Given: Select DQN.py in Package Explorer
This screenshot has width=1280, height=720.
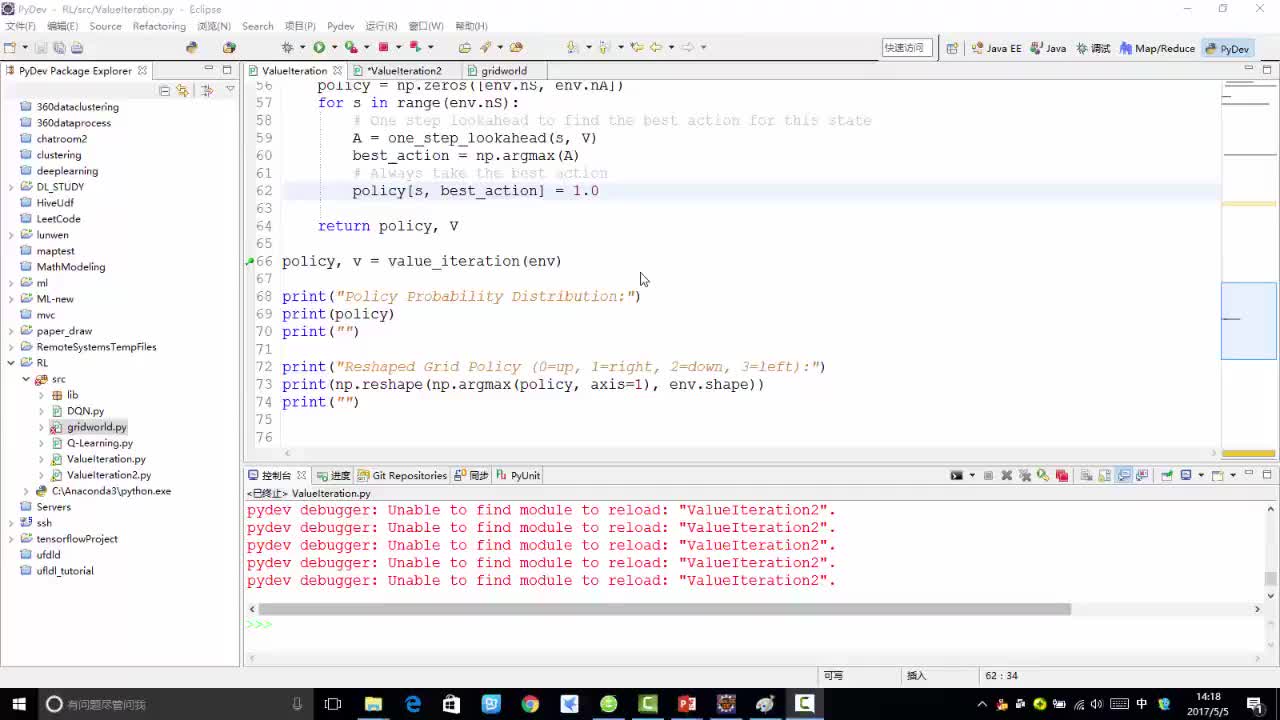Looking at the screenshot, I should point(85,411).
